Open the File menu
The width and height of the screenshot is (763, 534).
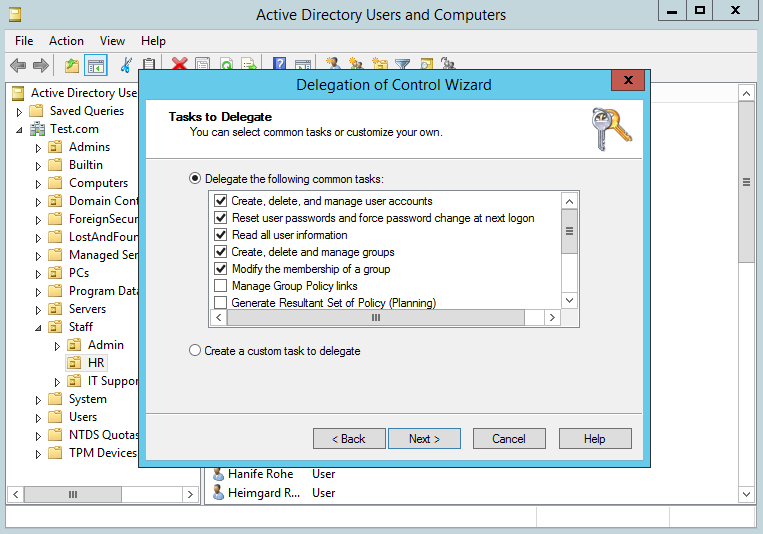[x=24, y=41]
